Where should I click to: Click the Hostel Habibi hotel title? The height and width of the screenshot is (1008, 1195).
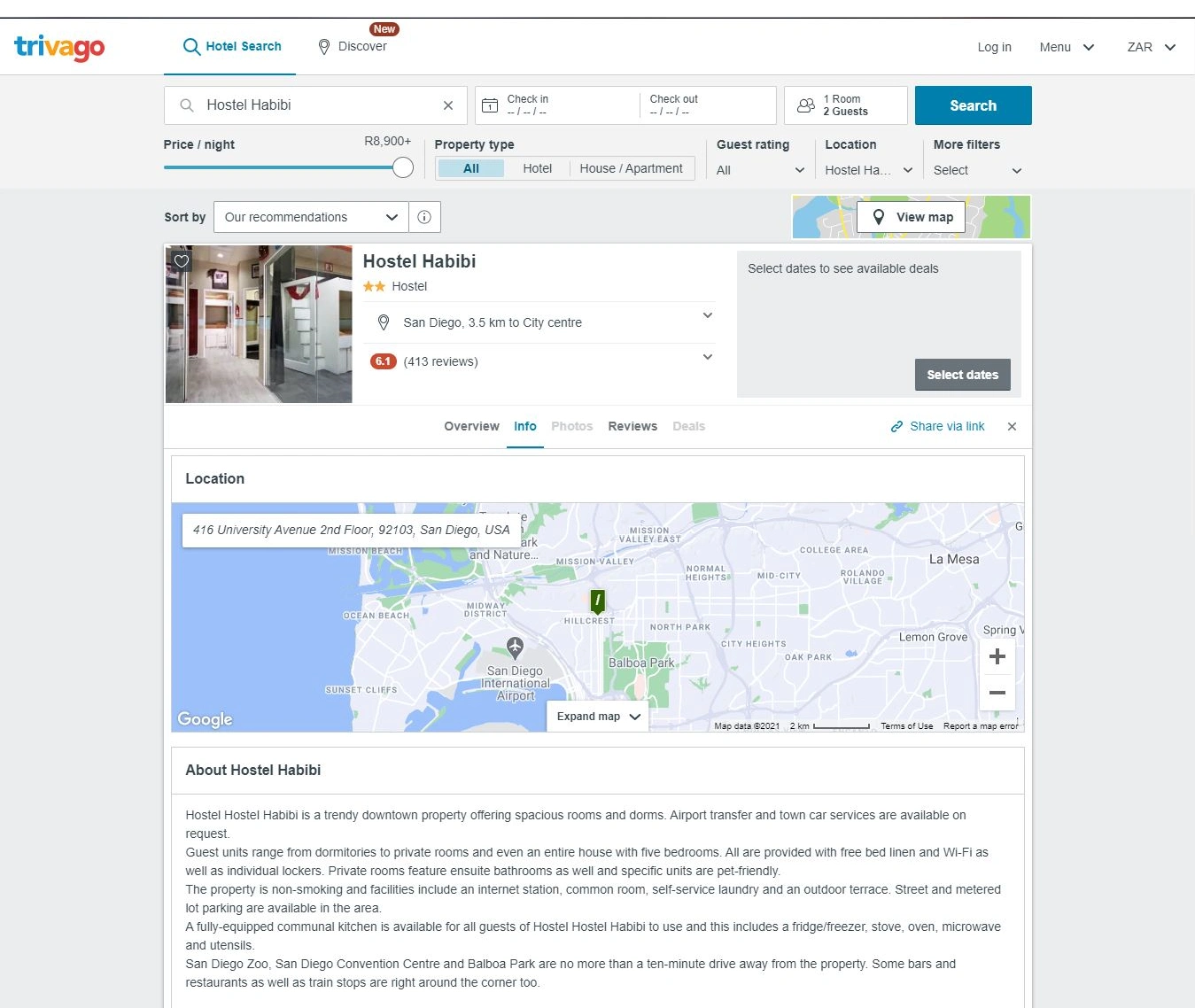419,261
